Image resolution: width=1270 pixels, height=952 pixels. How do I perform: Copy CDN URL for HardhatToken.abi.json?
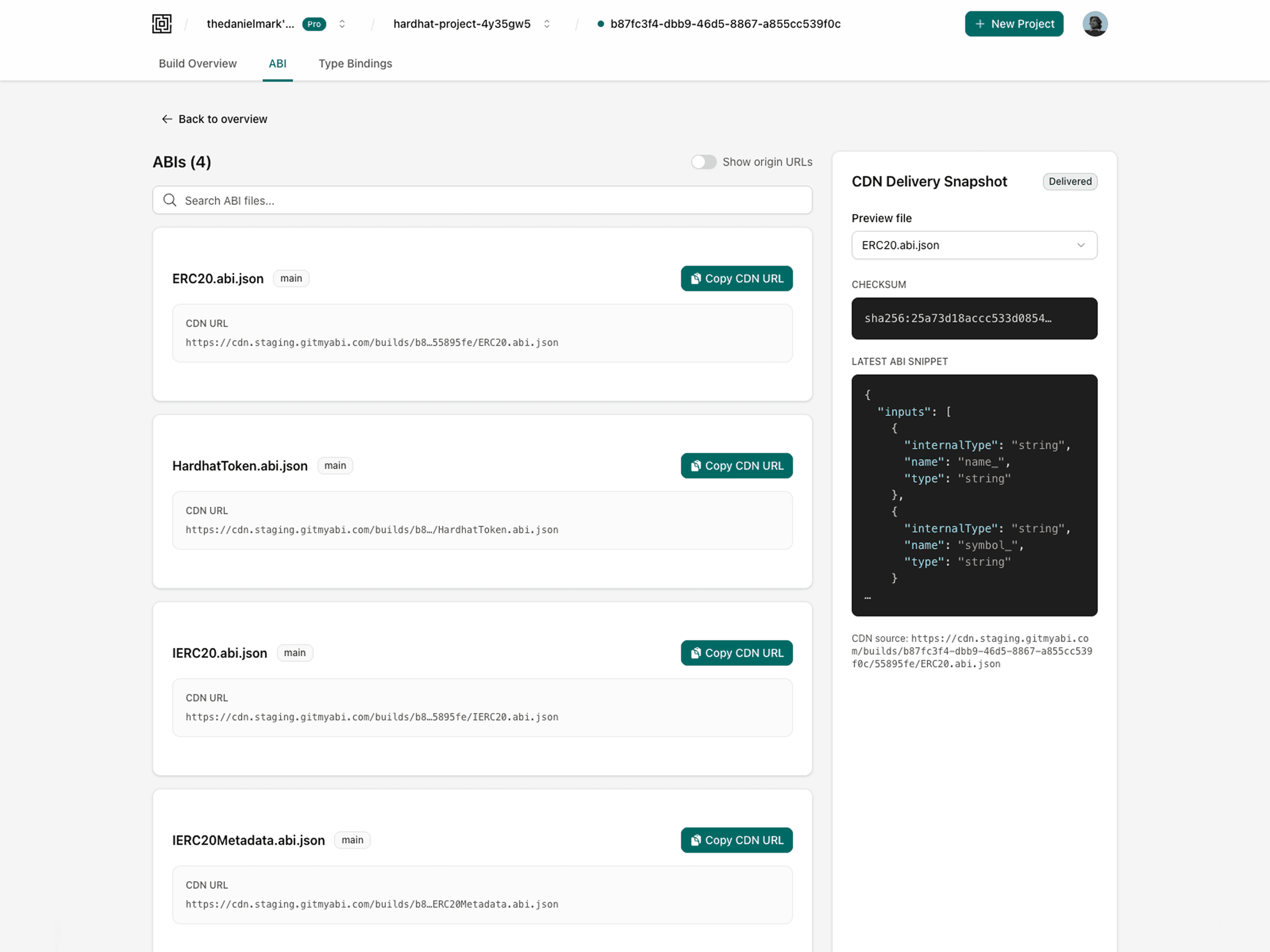[x=737, y=465]
